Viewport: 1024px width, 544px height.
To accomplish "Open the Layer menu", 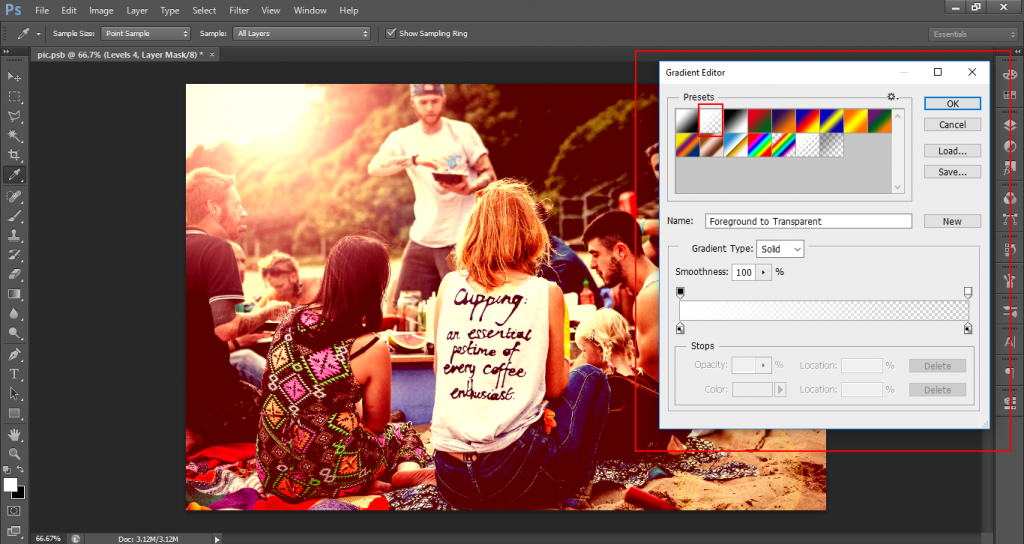I will (136, 10).
